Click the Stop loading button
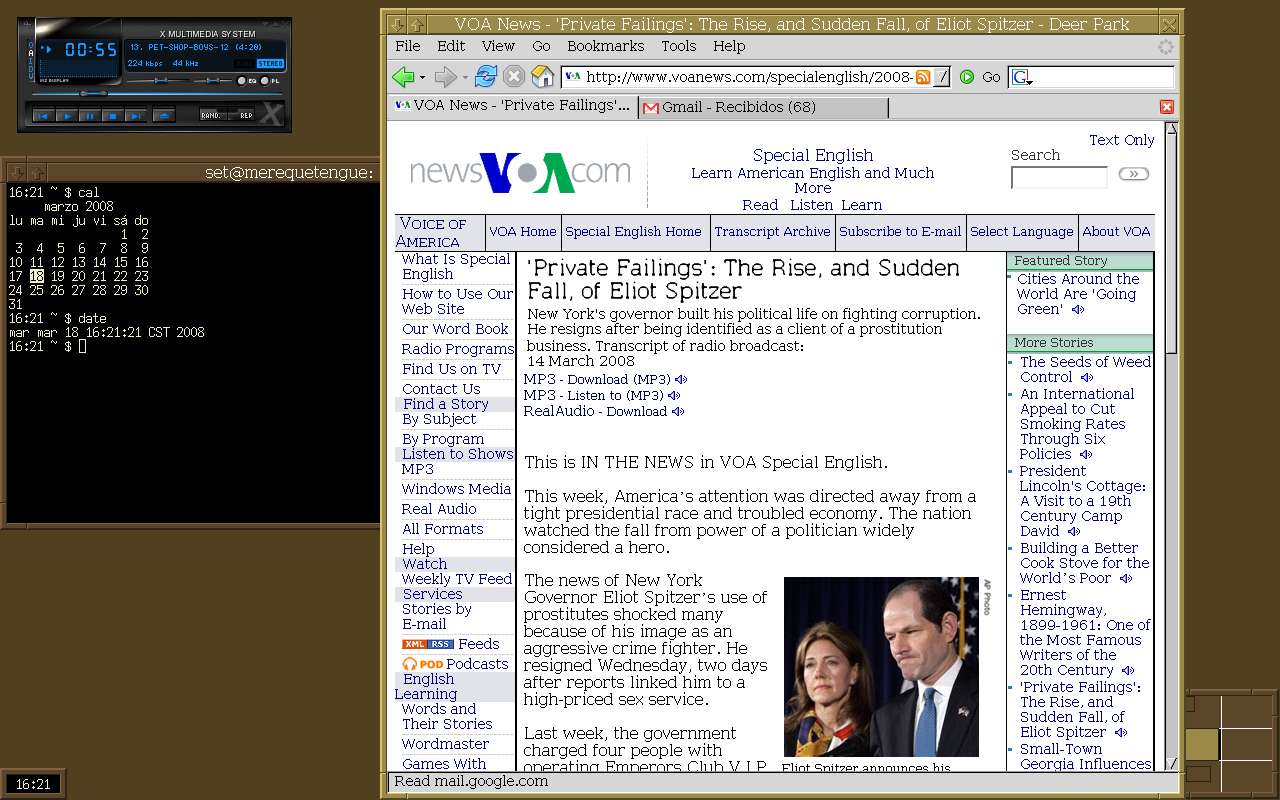Screen dimensions: 1280x800 pyautogui.click(x=514, y=77)
